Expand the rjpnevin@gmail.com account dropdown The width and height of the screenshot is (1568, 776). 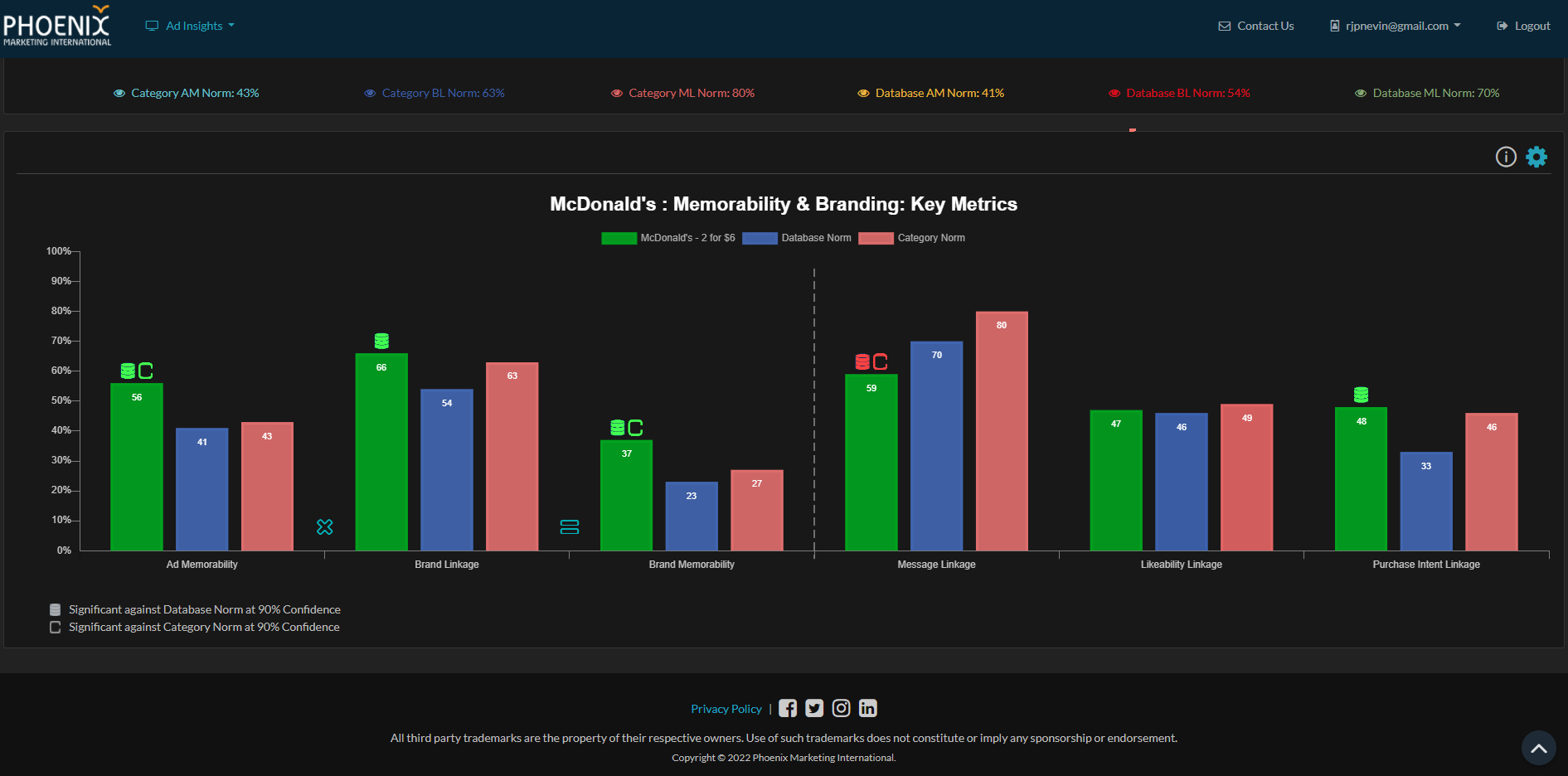[1396, 26]
